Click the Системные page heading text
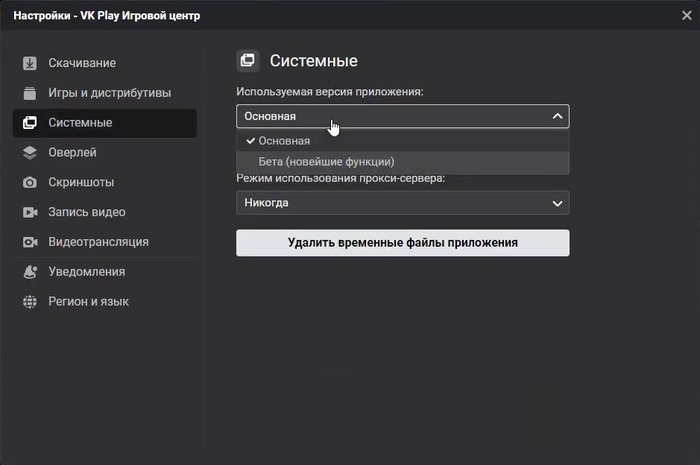This screenshot has height=465, width=700. tap(313, 61)
